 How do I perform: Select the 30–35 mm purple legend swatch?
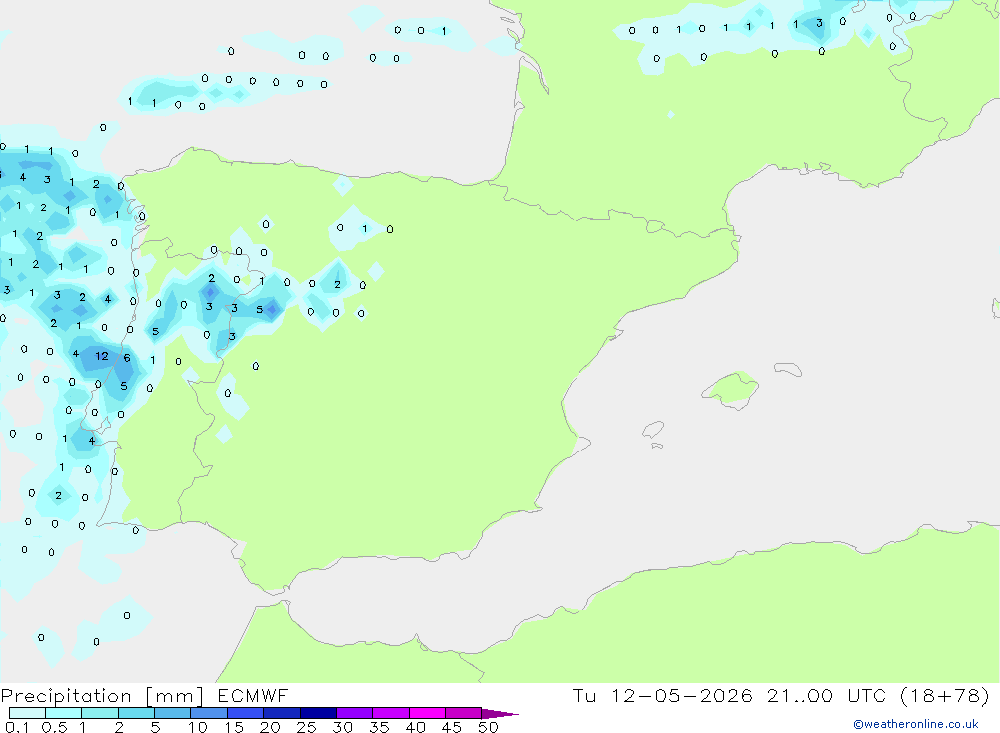tap(355, 713)
